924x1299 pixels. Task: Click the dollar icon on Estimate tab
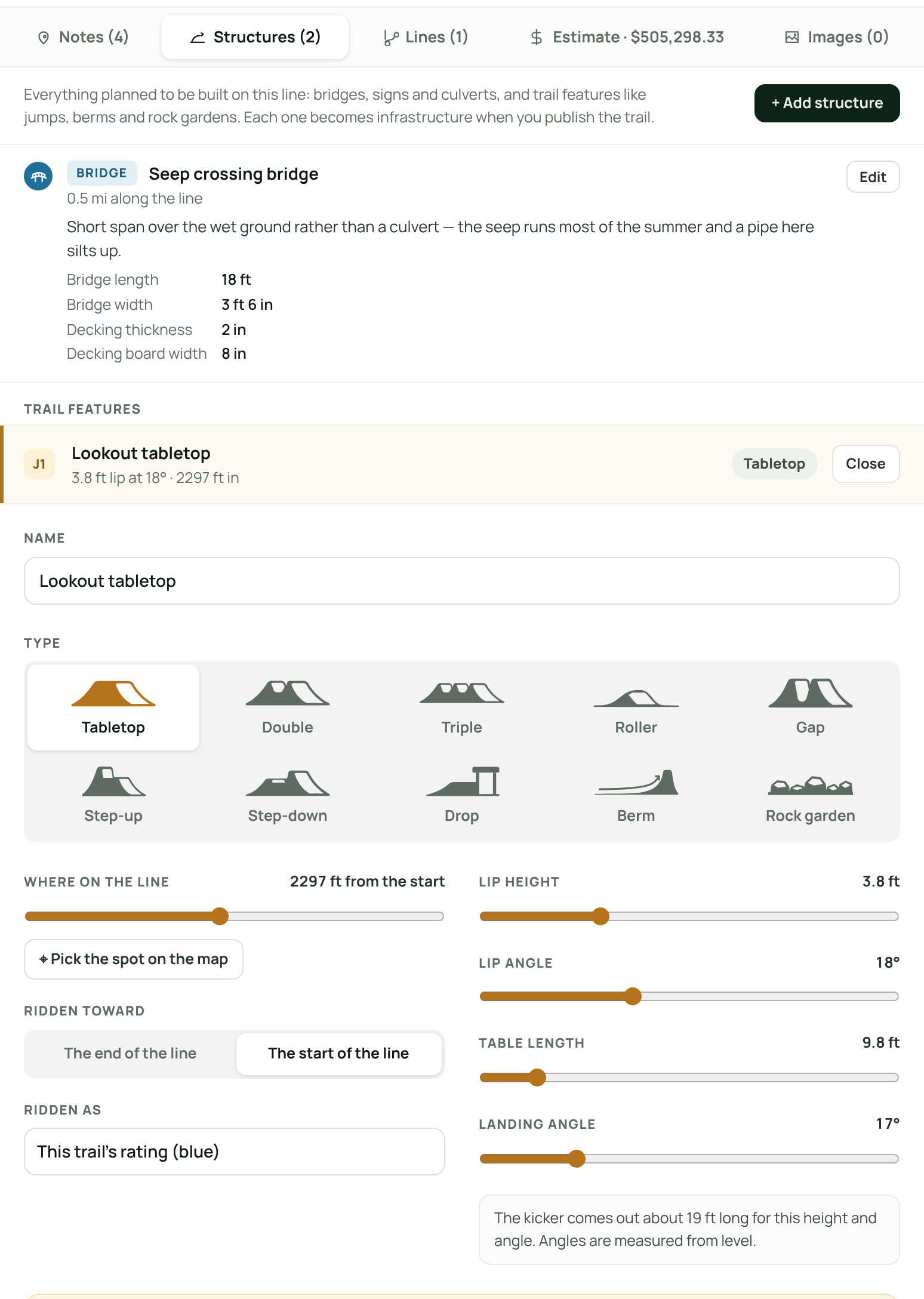pyautogui.click(x=537, y=38)
